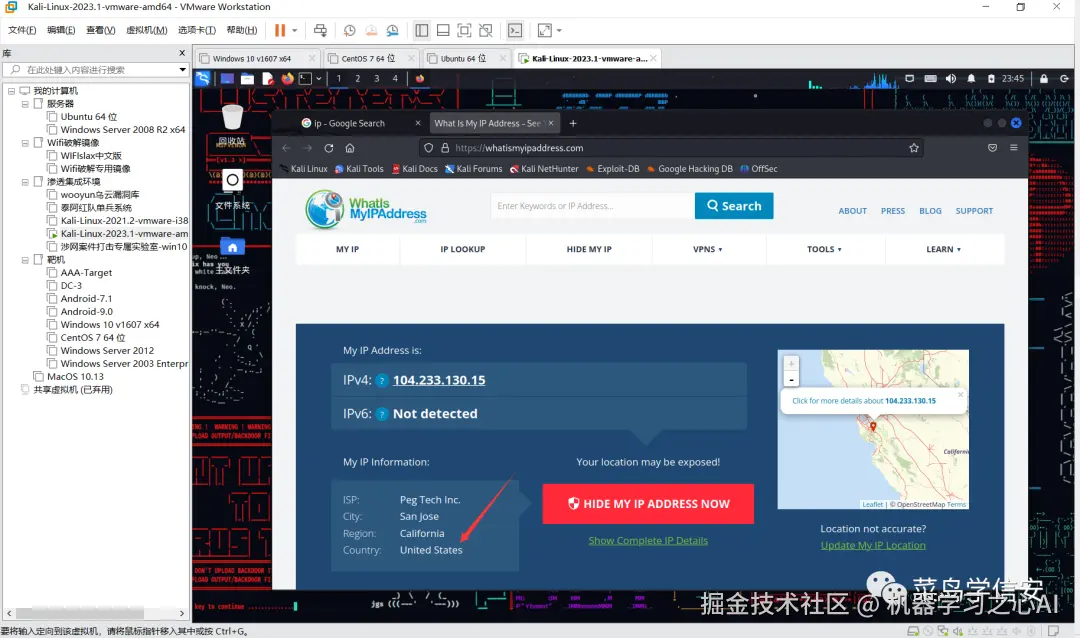The height and width of the screenshot is (638, 1080).
Task: Open the Firefox hamburger menu
Action: [x=1014, y=147]
